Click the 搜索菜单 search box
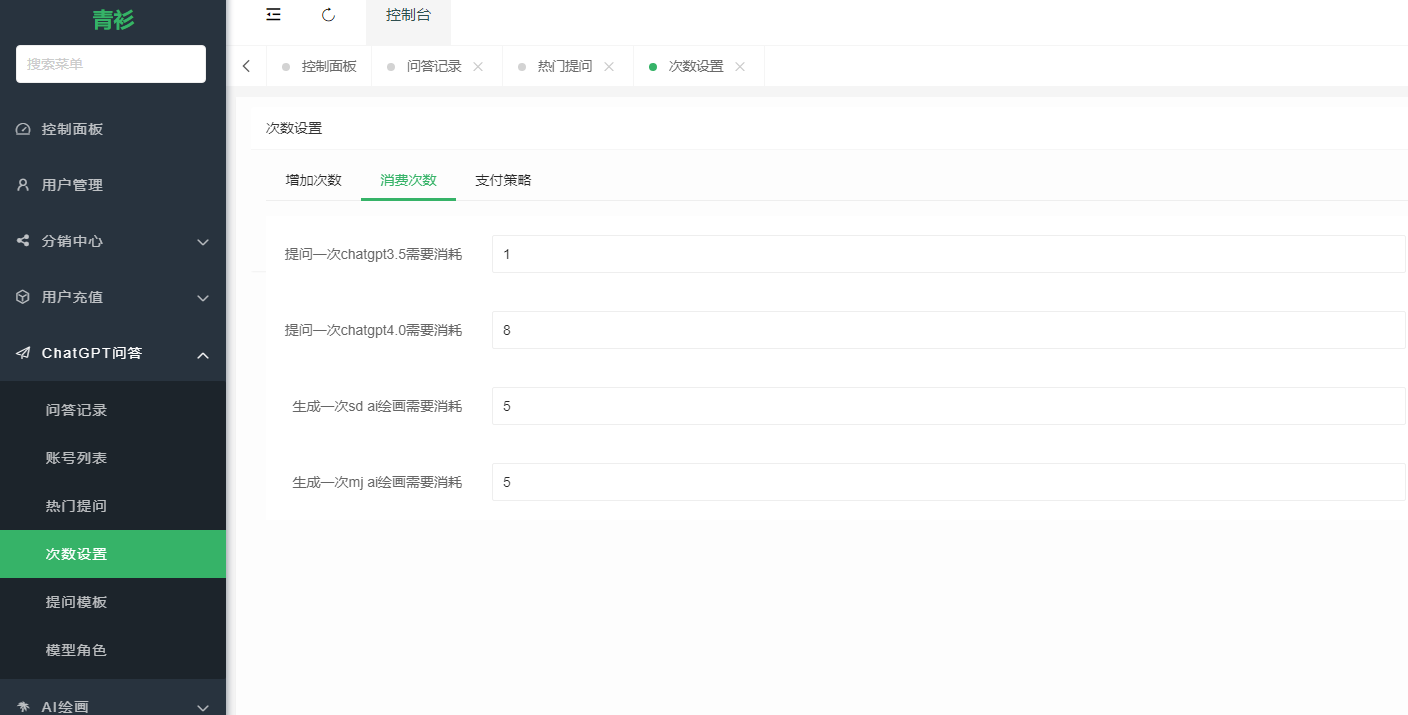 tap(111, 64)
